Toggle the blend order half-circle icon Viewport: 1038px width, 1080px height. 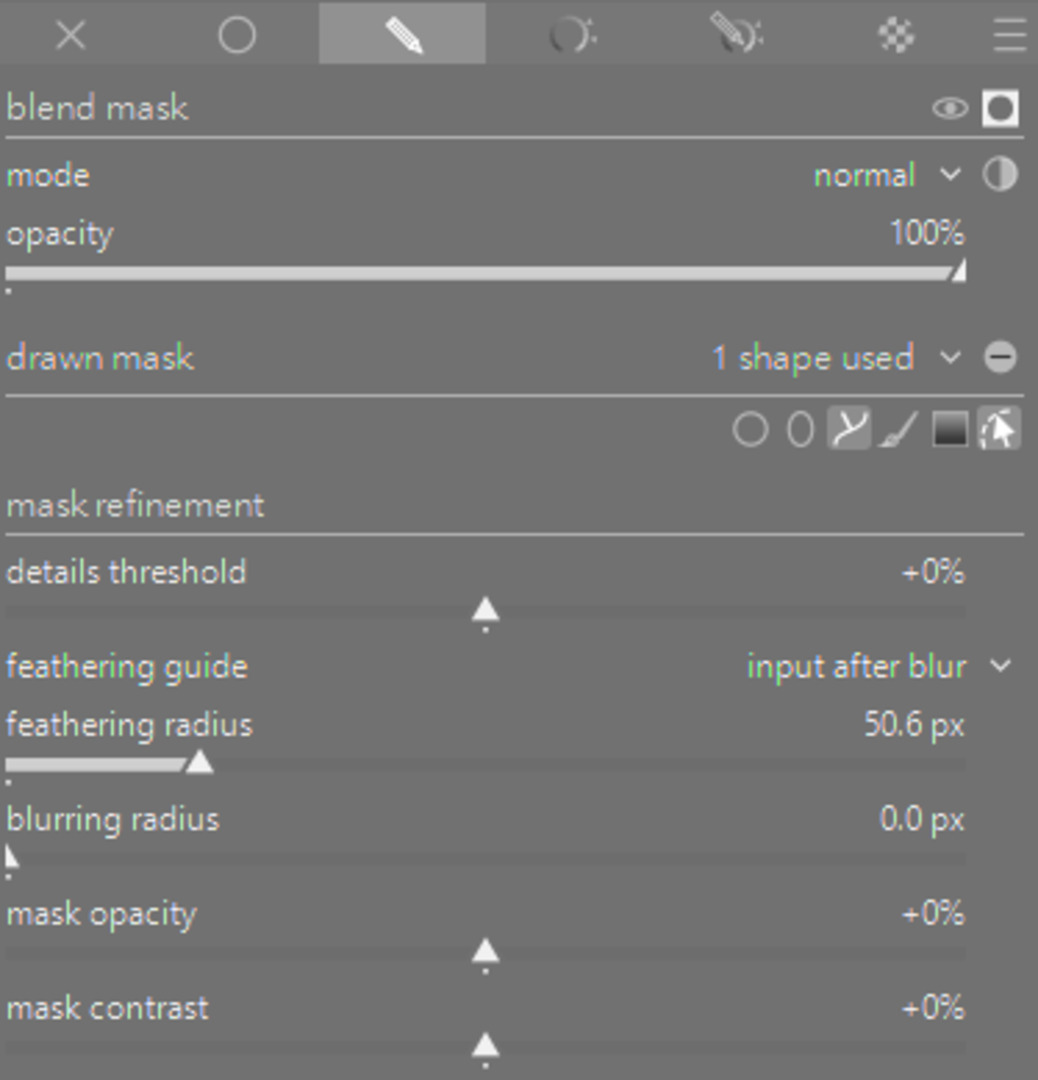[x=1000, y=176]
